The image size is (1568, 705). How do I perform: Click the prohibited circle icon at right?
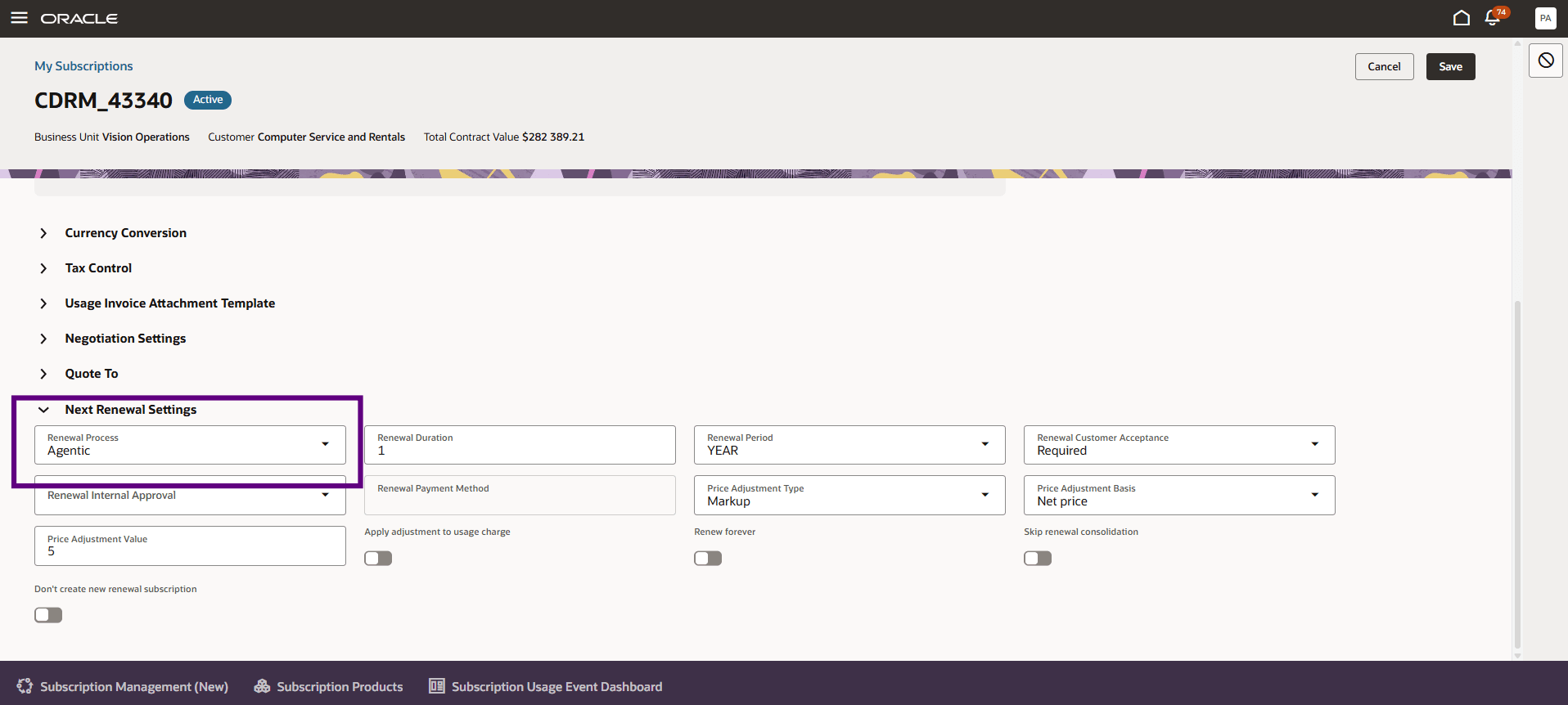[x=1545, y=61]
